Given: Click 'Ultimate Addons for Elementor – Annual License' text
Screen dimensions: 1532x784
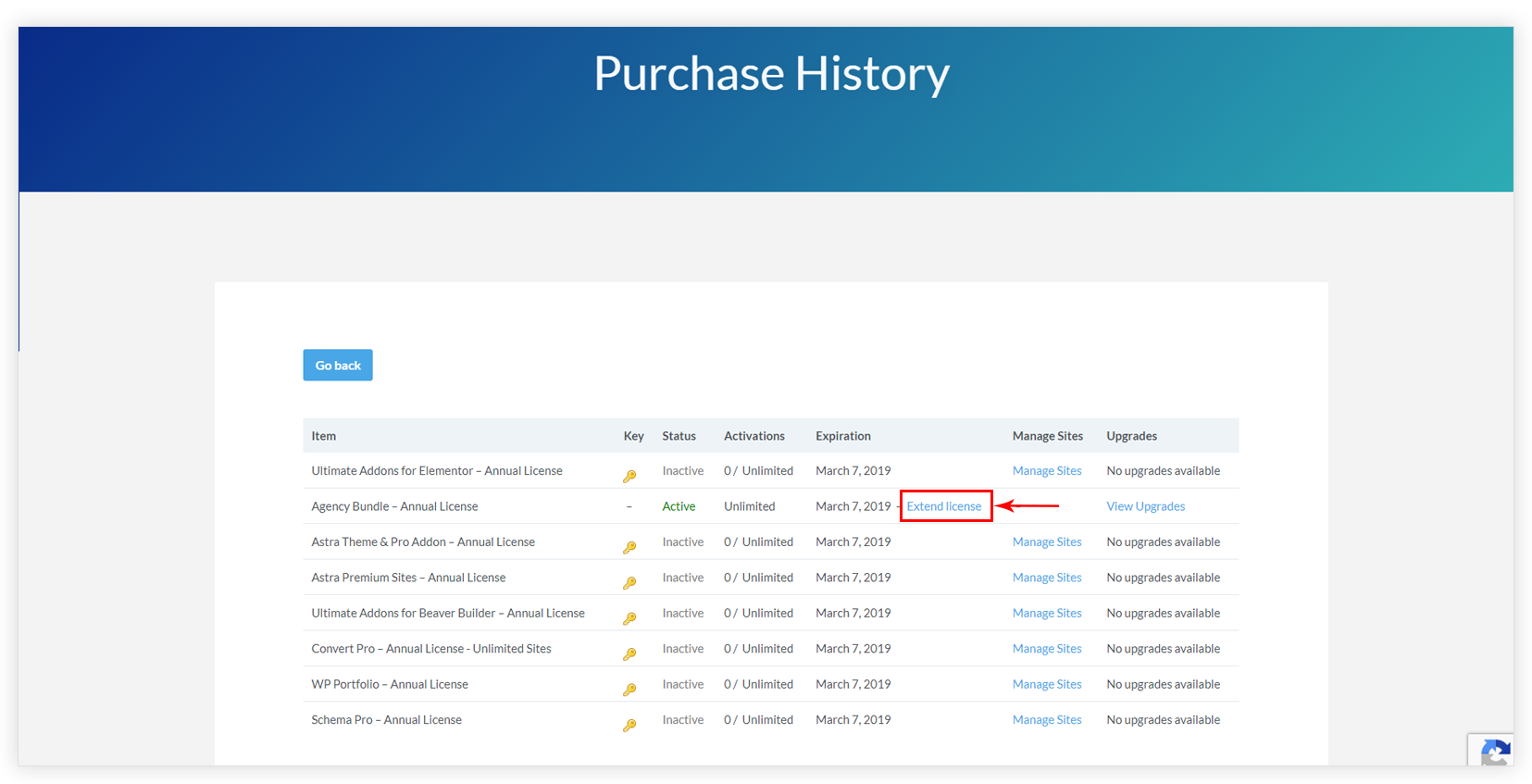Looking at the screenshot, I should 437,471.
